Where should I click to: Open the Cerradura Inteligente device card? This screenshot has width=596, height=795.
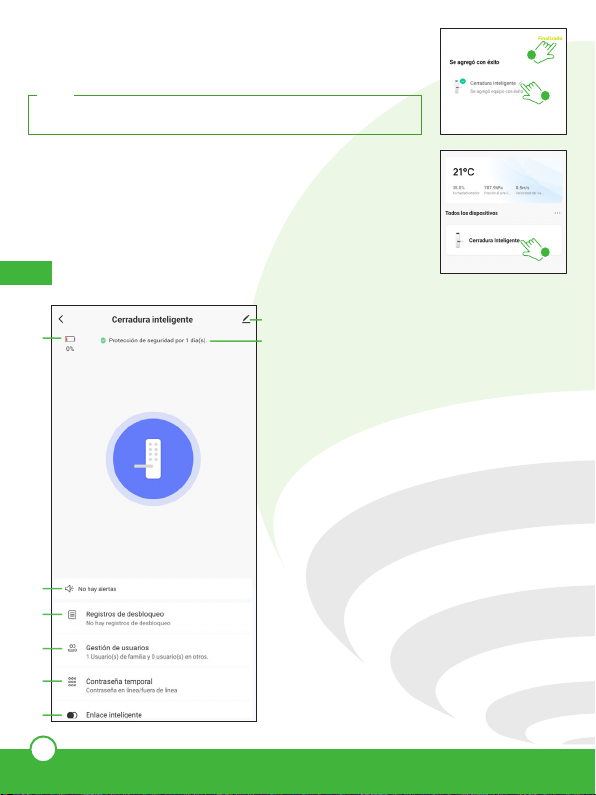(503, 240)
